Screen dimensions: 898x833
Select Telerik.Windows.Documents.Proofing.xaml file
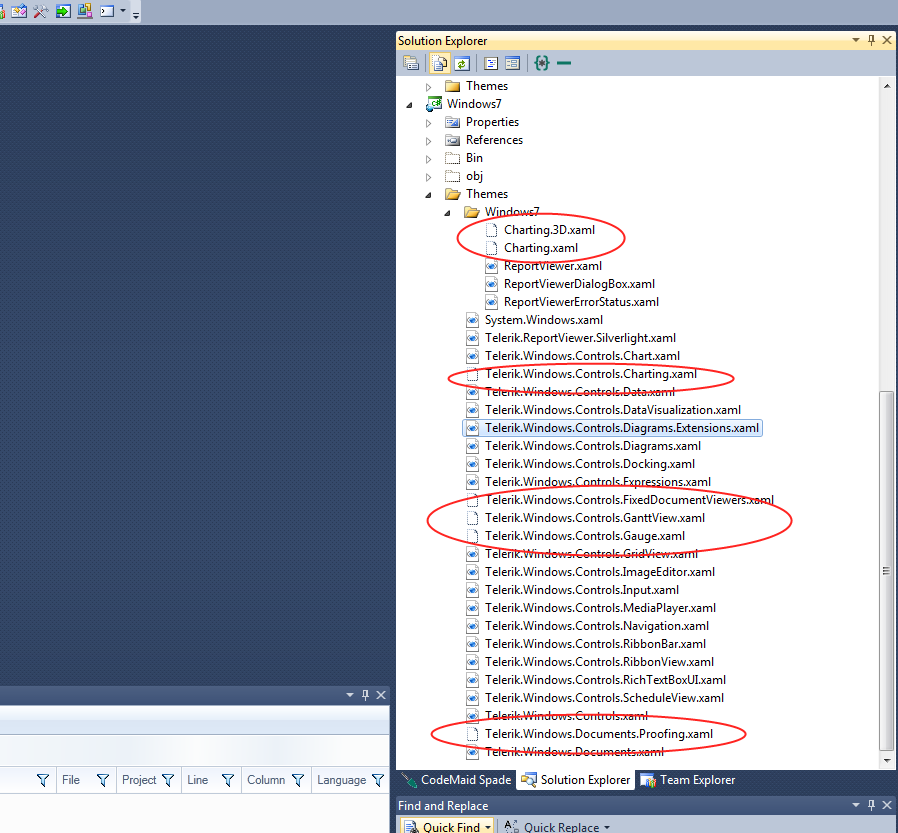coord(598,734)
